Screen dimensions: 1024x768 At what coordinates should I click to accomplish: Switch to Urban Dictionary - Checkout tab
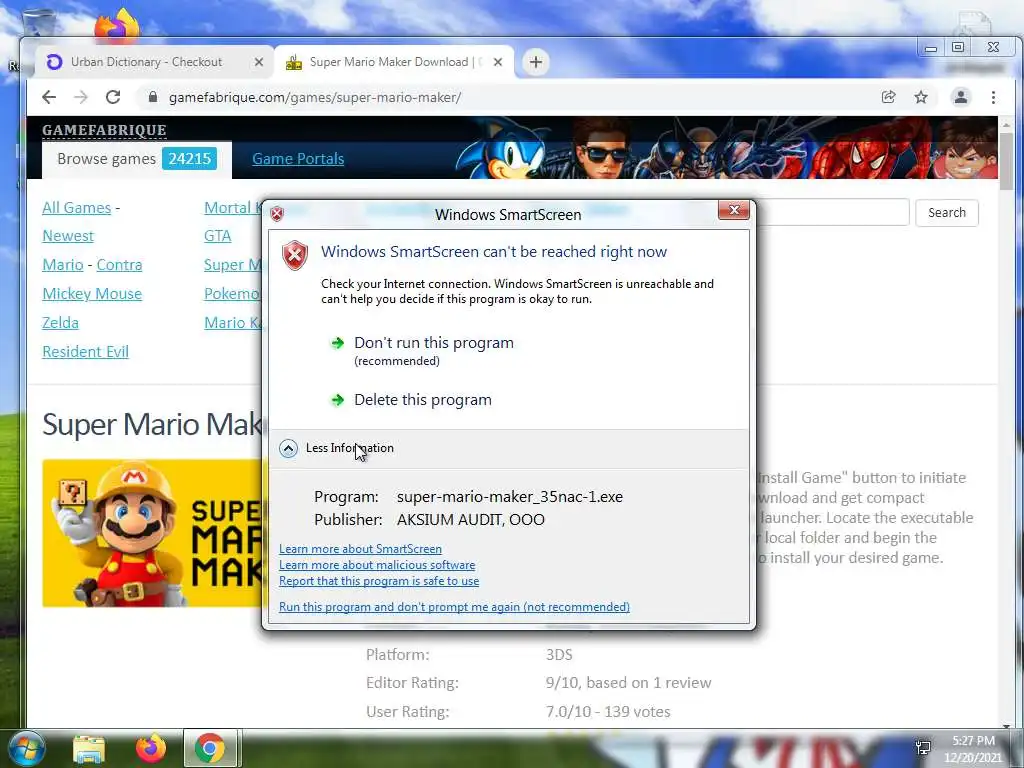click(x=146, y=62)
